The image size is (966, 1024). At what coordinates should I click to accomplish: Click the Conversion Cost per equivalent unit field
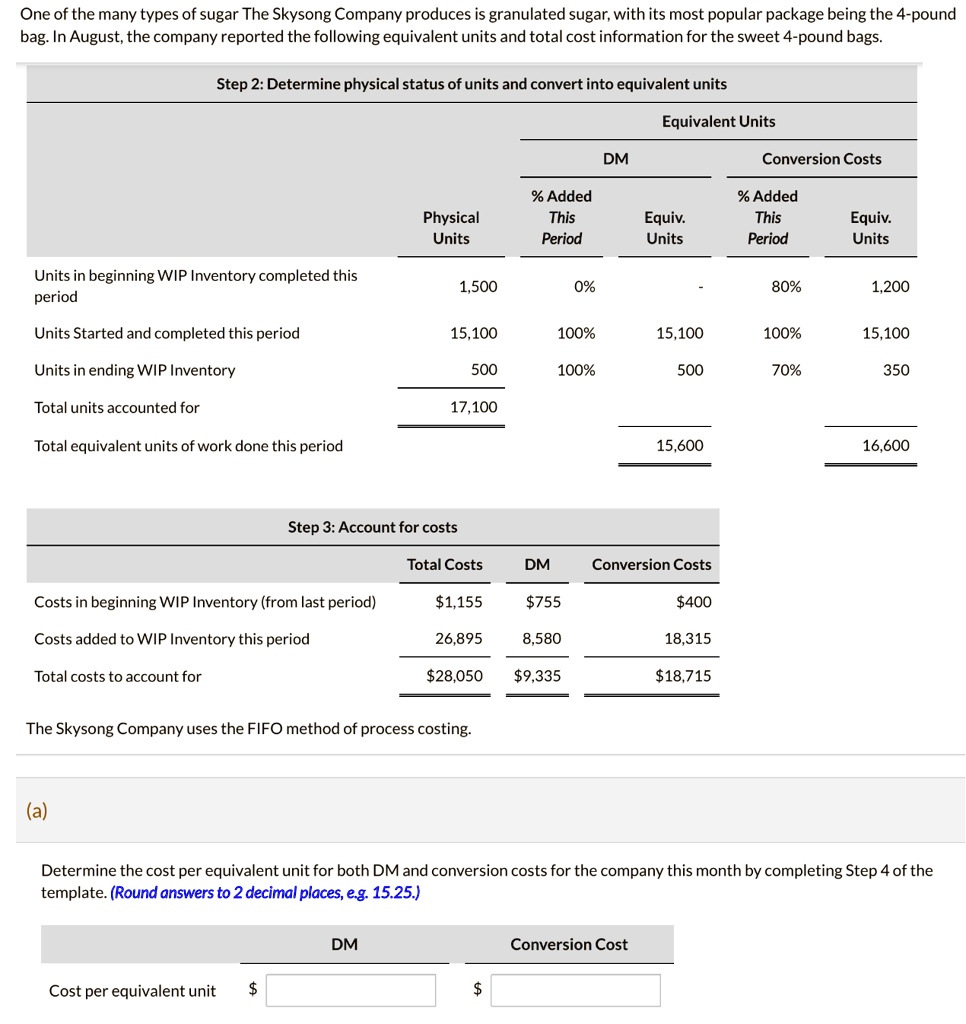(x=574, y=990)
